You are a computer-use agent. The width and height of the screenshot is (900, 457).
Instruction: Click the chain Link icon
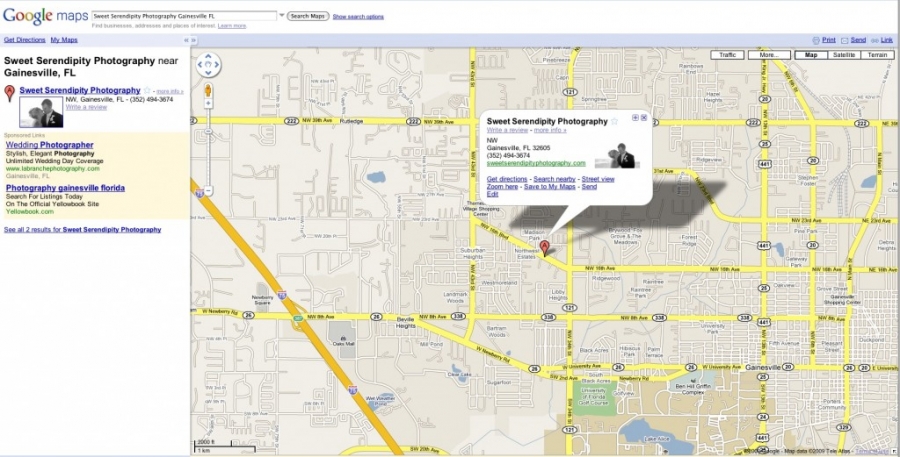[x=875, y=40]
